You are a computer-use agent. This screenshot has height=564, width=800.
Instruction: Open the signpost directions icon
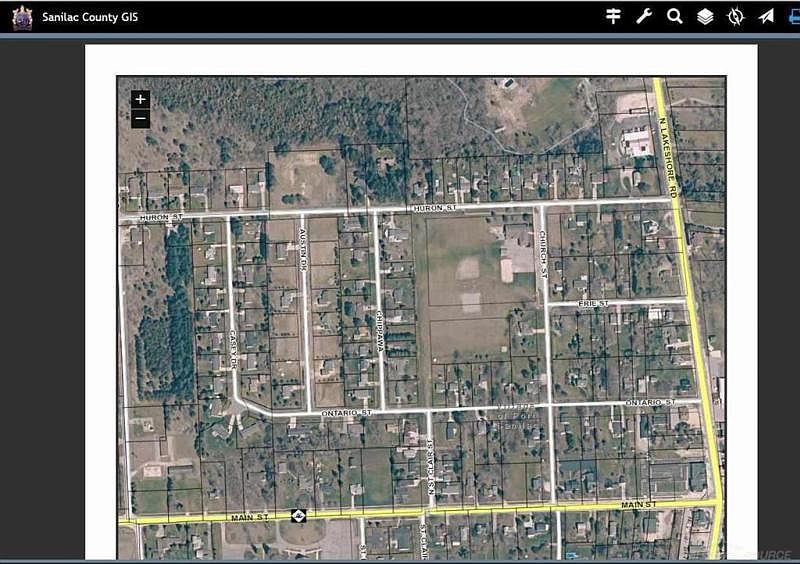coord(613,16)
